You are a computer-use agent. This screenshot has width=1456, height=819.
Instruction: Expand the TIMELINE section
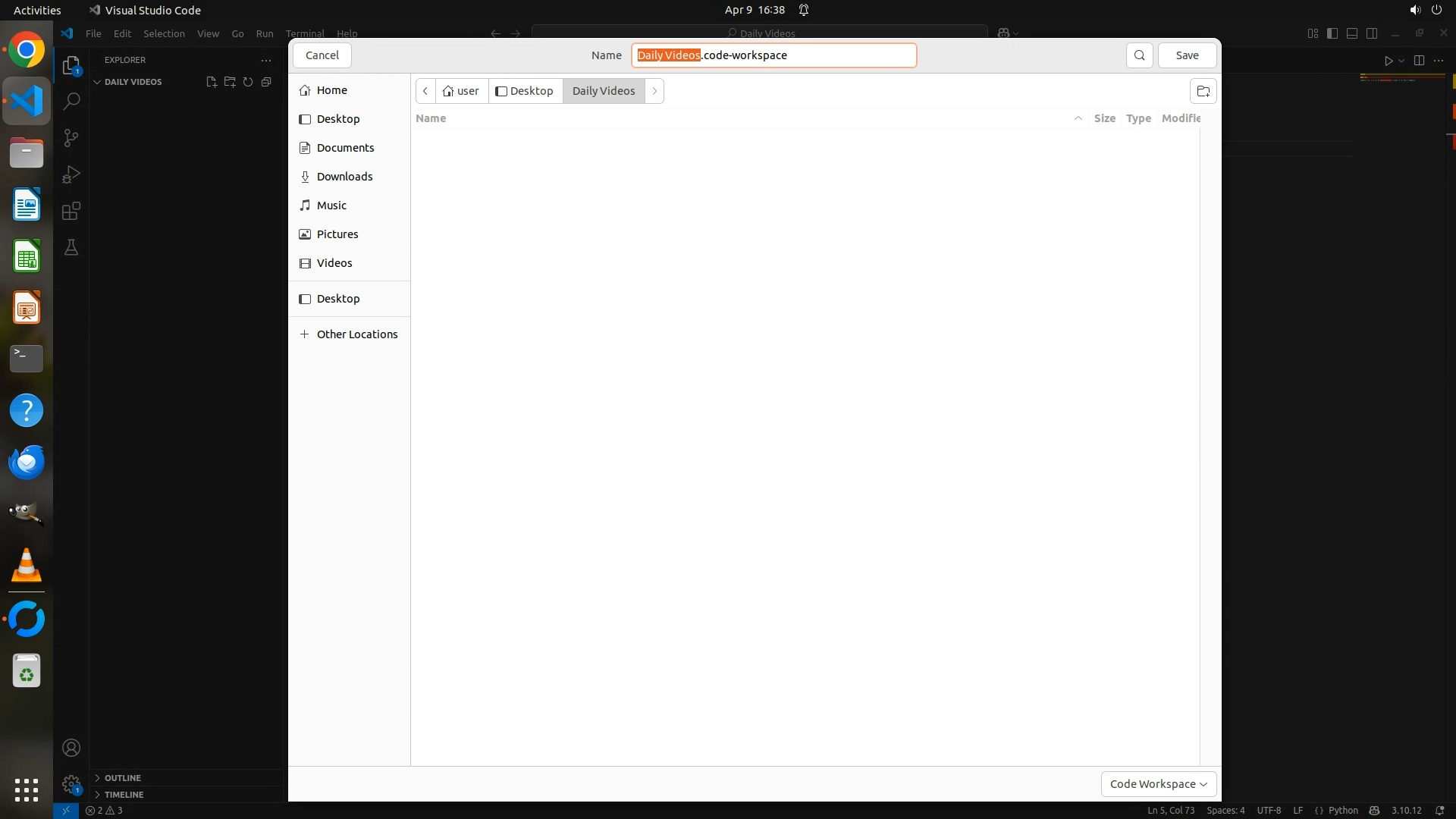point(124,795)
